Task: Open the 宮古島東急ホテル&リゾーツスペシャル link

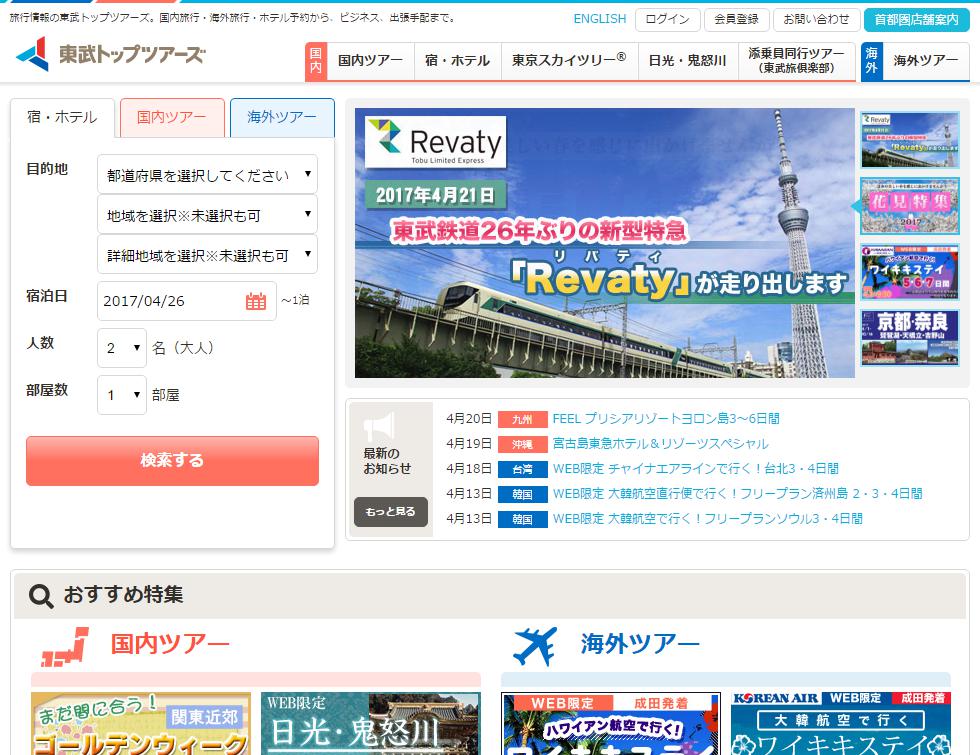Action: [x=660, y=444]
